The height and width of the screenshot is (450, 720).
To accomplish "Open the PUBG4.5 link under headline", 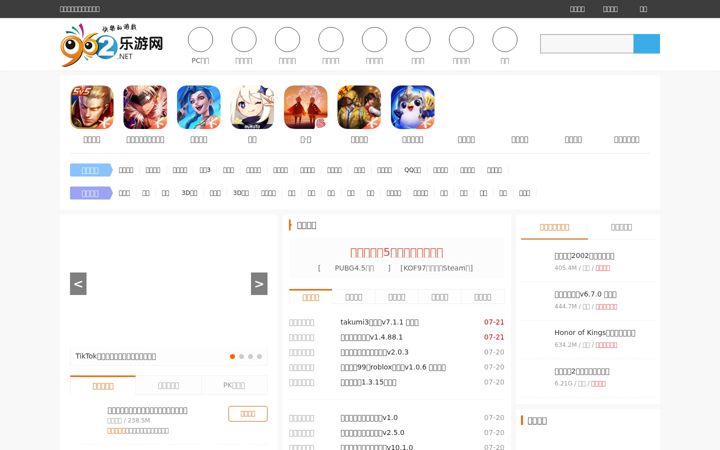I will click(x=354, y=268).
